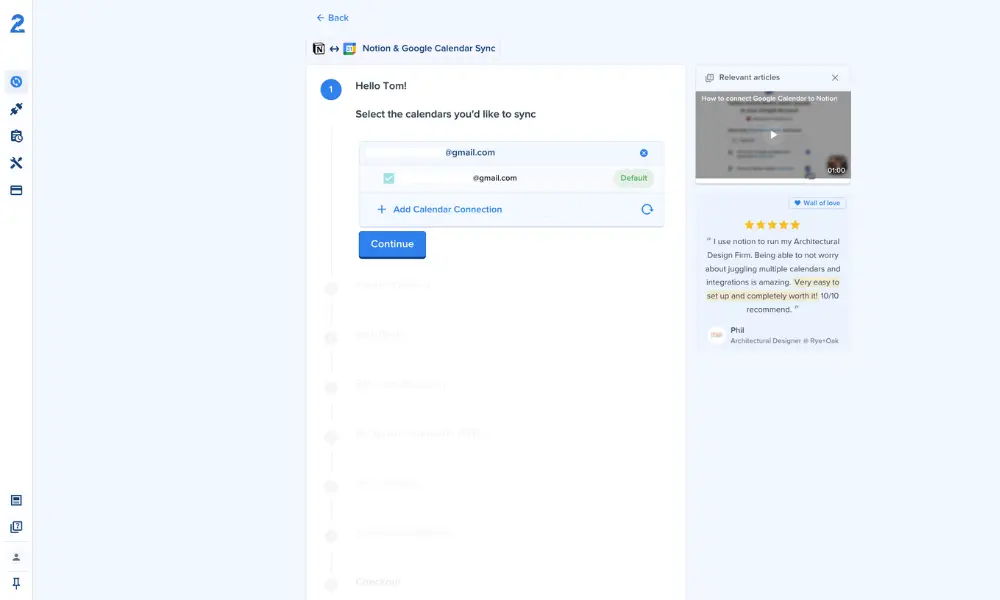Click the Relevant articles book icon
The image size is (1000, 600).
709,78
